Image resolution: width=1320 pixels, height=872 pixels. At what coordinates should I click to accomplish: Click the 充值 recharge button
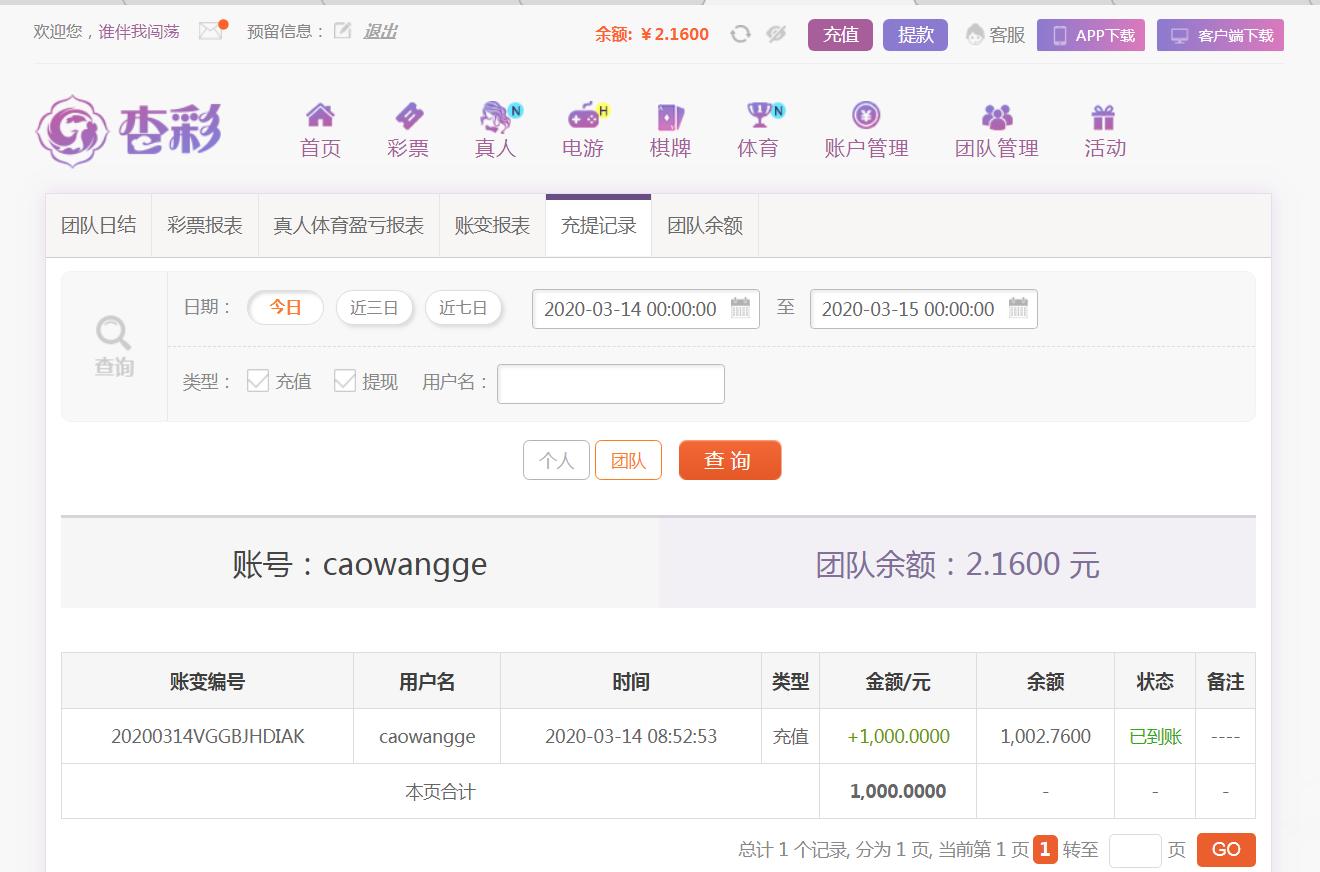tap(840, 35)
